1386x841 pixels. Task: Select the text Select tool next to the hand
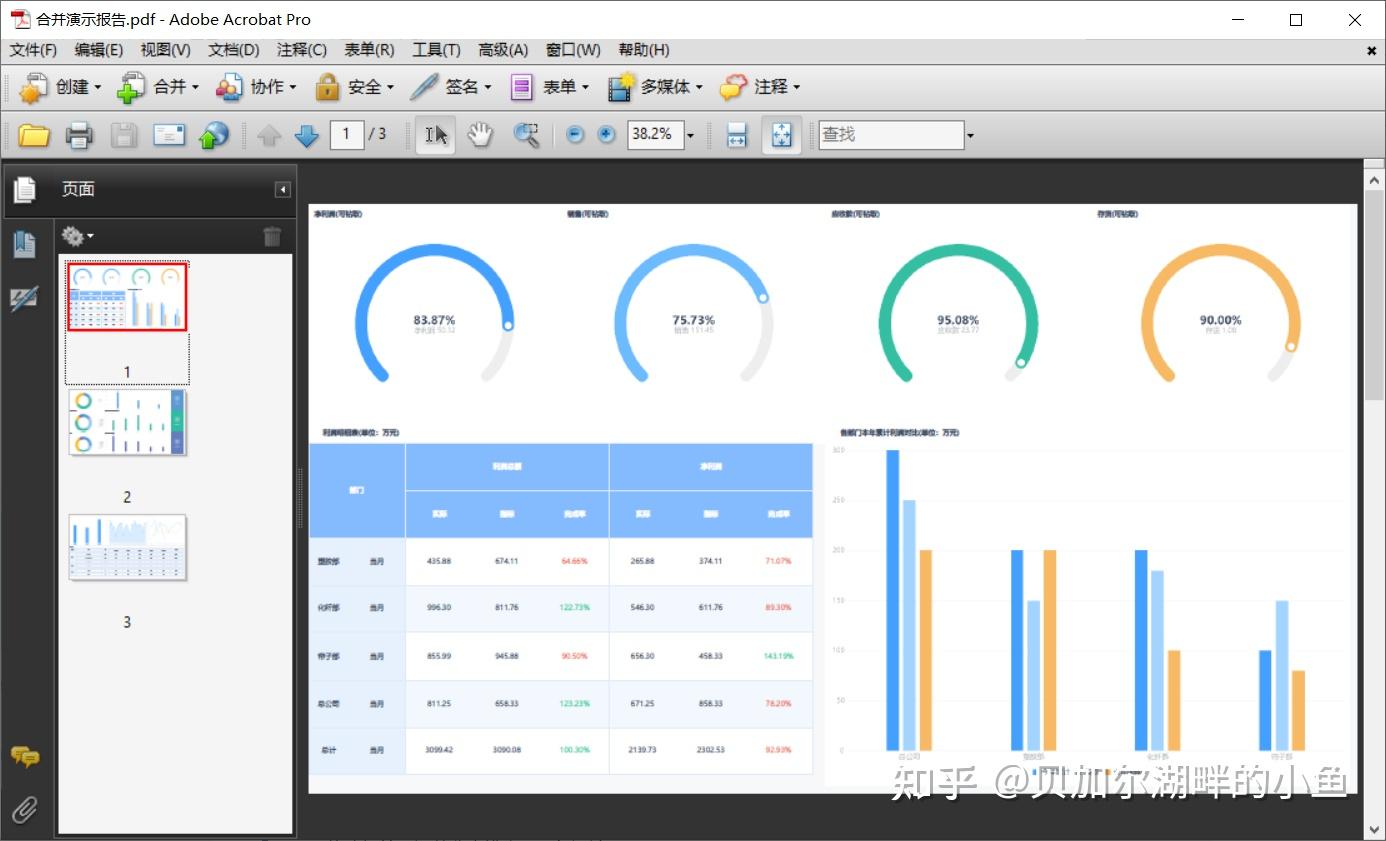point(434,134)
